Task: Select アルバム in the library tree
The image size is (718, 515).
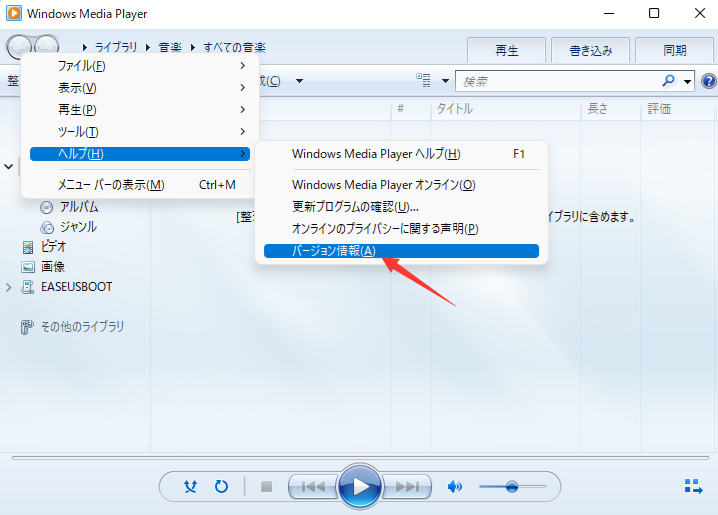Action: [x=79, y=207]
